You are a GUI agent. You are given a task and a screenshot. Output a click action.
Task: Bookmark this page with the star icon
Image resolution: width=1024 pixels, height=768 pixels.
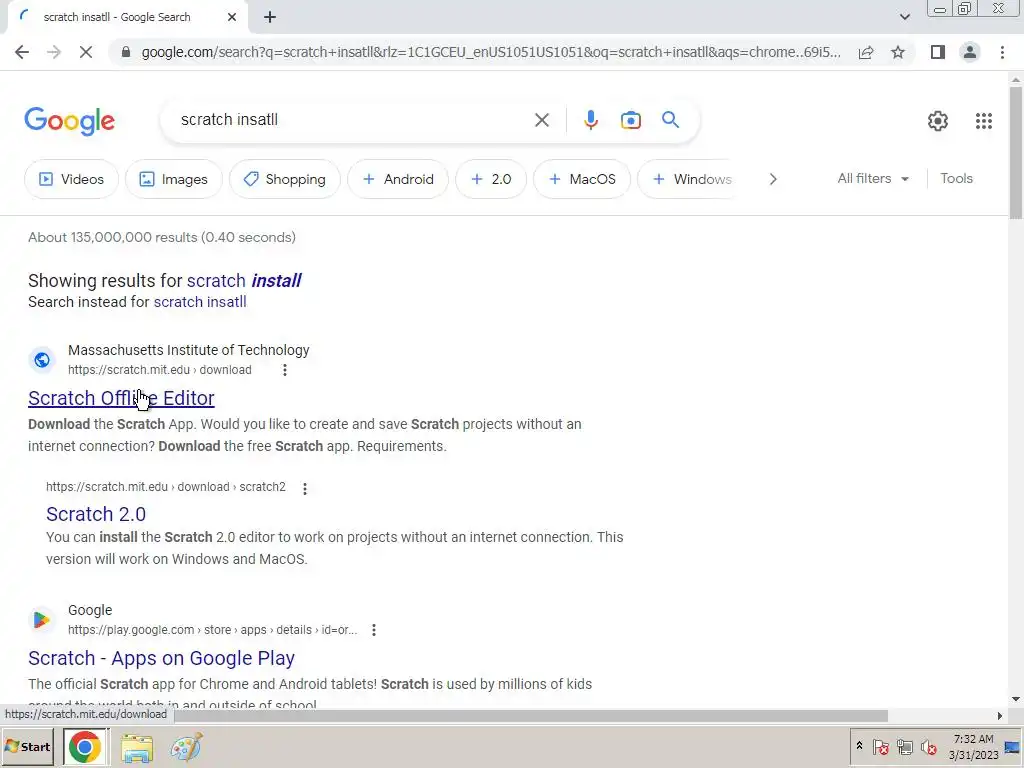tap(898, 52)
